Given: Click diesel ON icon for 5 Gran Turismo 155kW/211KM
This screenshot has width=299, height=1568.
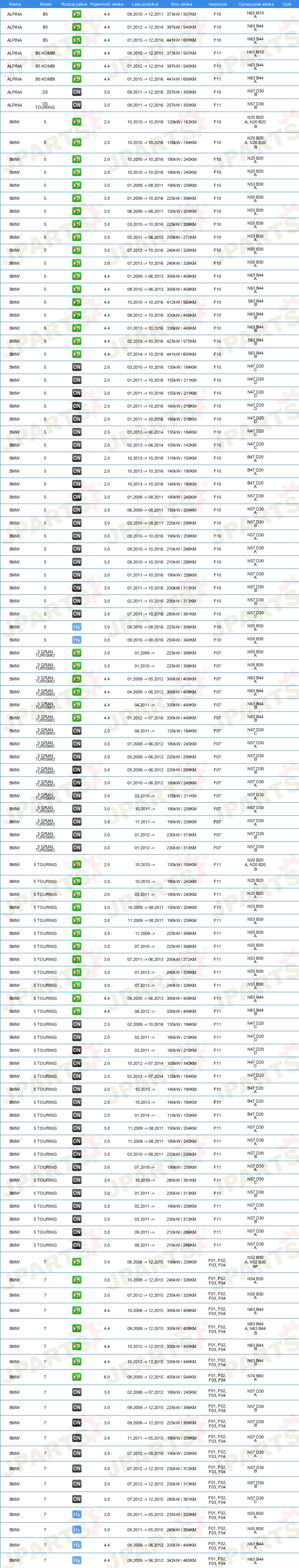Looking at the screenshot, I should coord(77,796).
